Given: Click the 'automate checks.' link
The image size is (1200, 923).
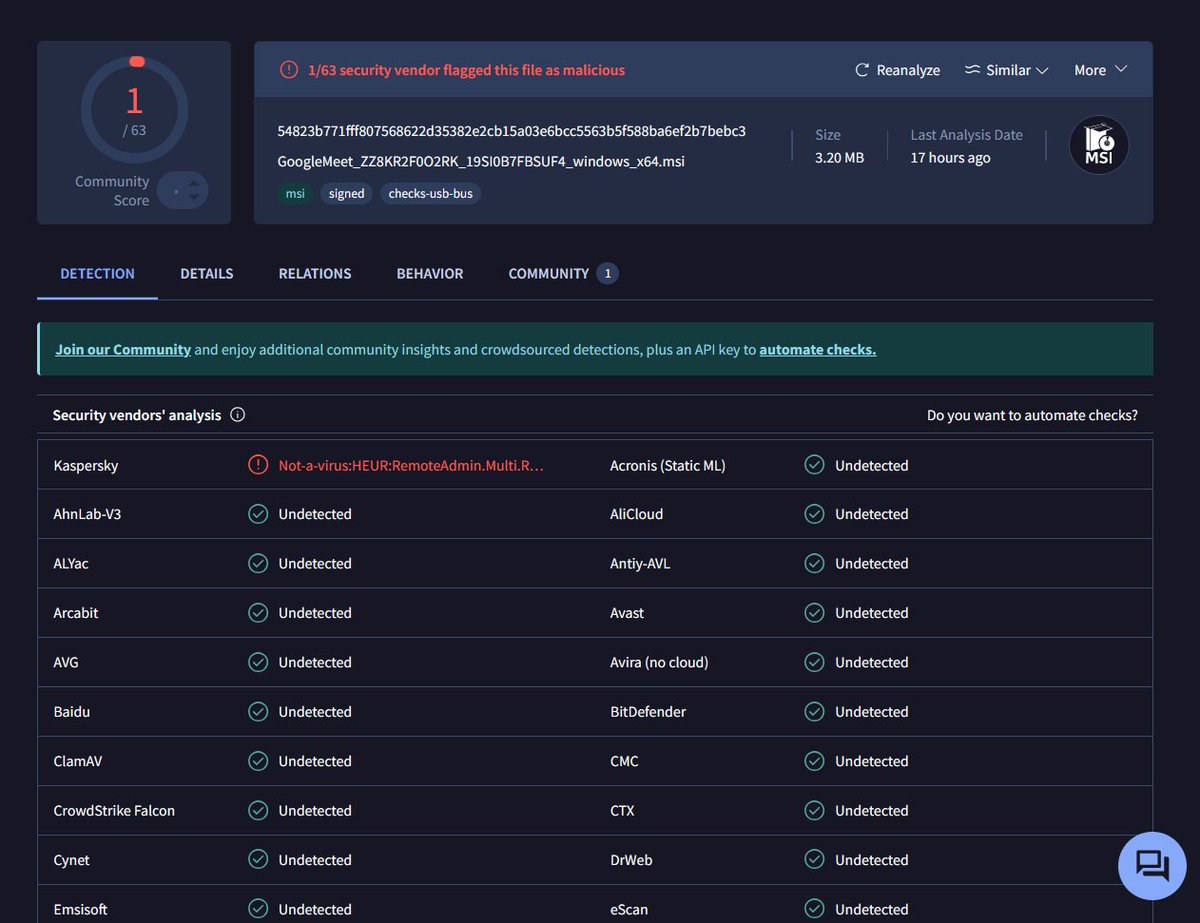Looking at the screenshot, I should 818,349.
